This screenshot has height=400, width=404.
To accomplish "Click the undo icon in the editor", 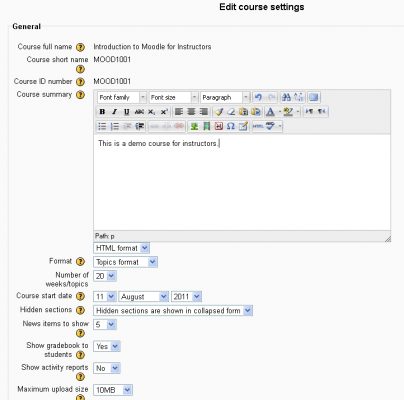I will pos(258,97).
